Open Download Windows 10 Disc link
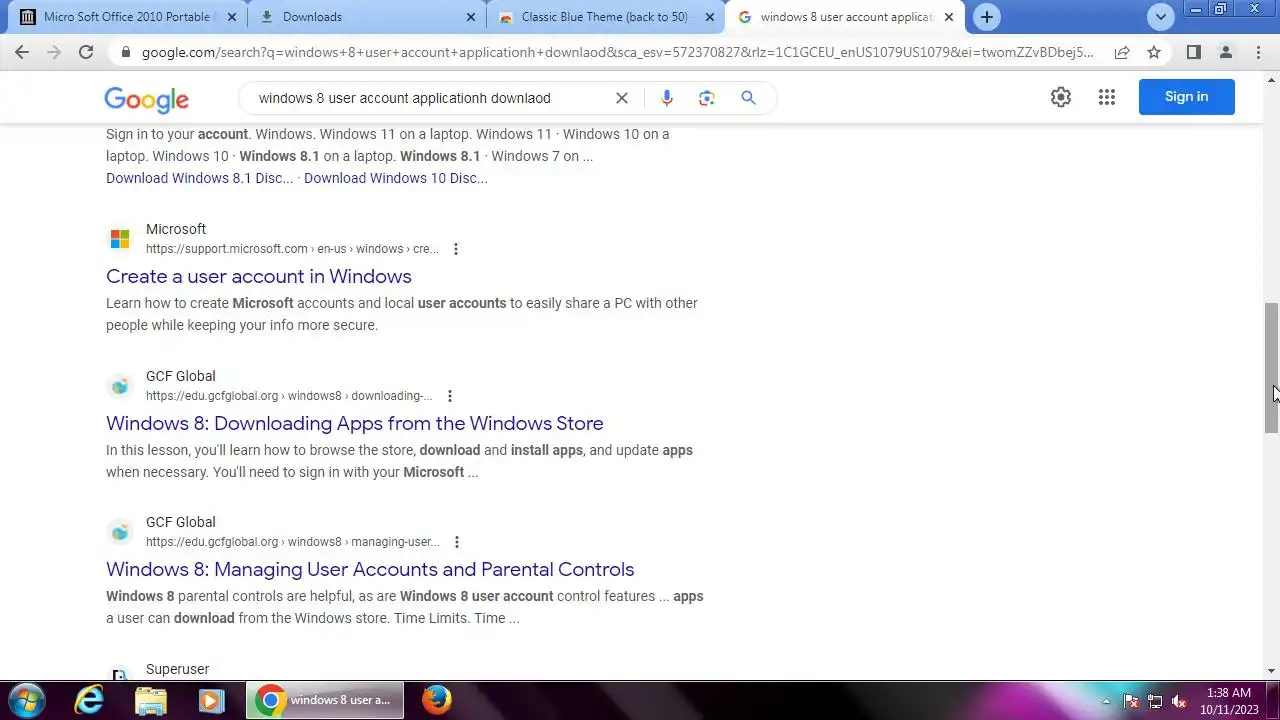 (396, 178)
